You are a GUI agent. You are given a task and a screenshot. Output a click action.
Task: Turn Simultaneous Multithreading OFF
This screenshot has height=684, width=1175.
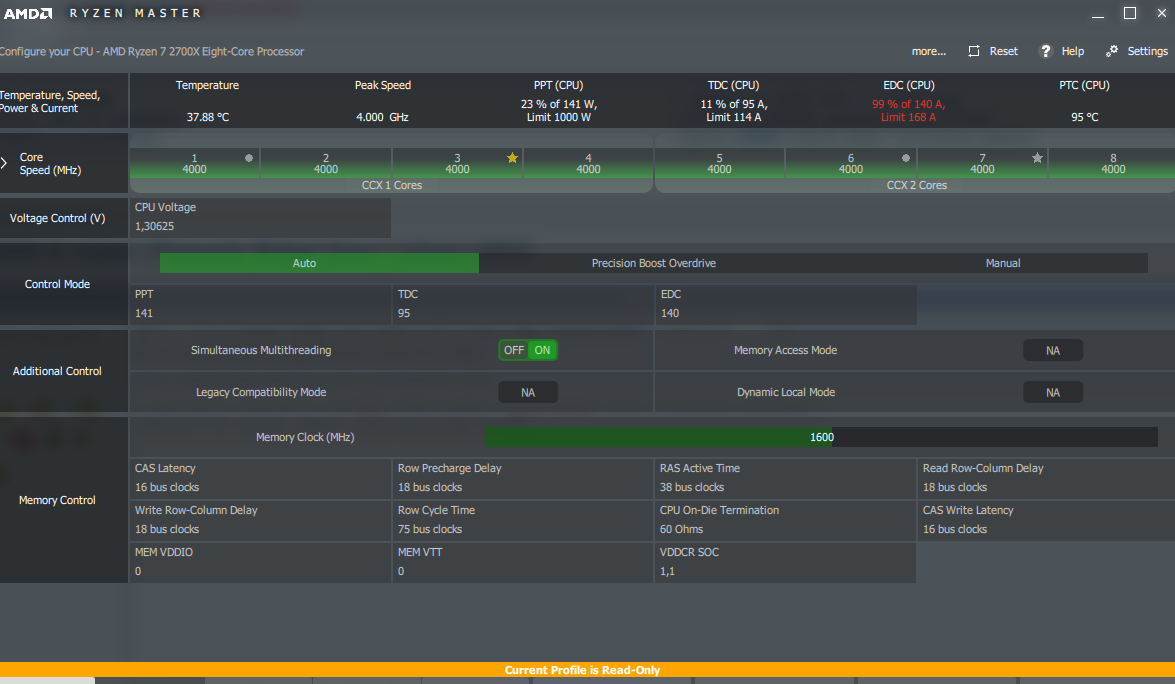click(514, 350)
